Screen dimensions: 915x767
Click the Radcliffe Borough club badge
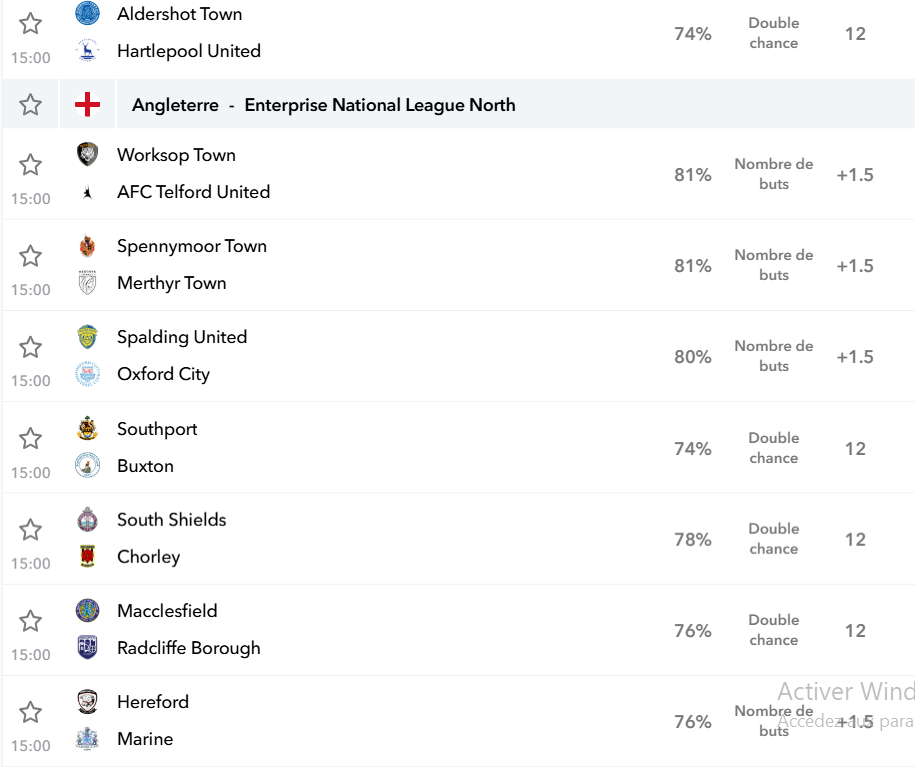pyautogui.click(x=88, y=647)
